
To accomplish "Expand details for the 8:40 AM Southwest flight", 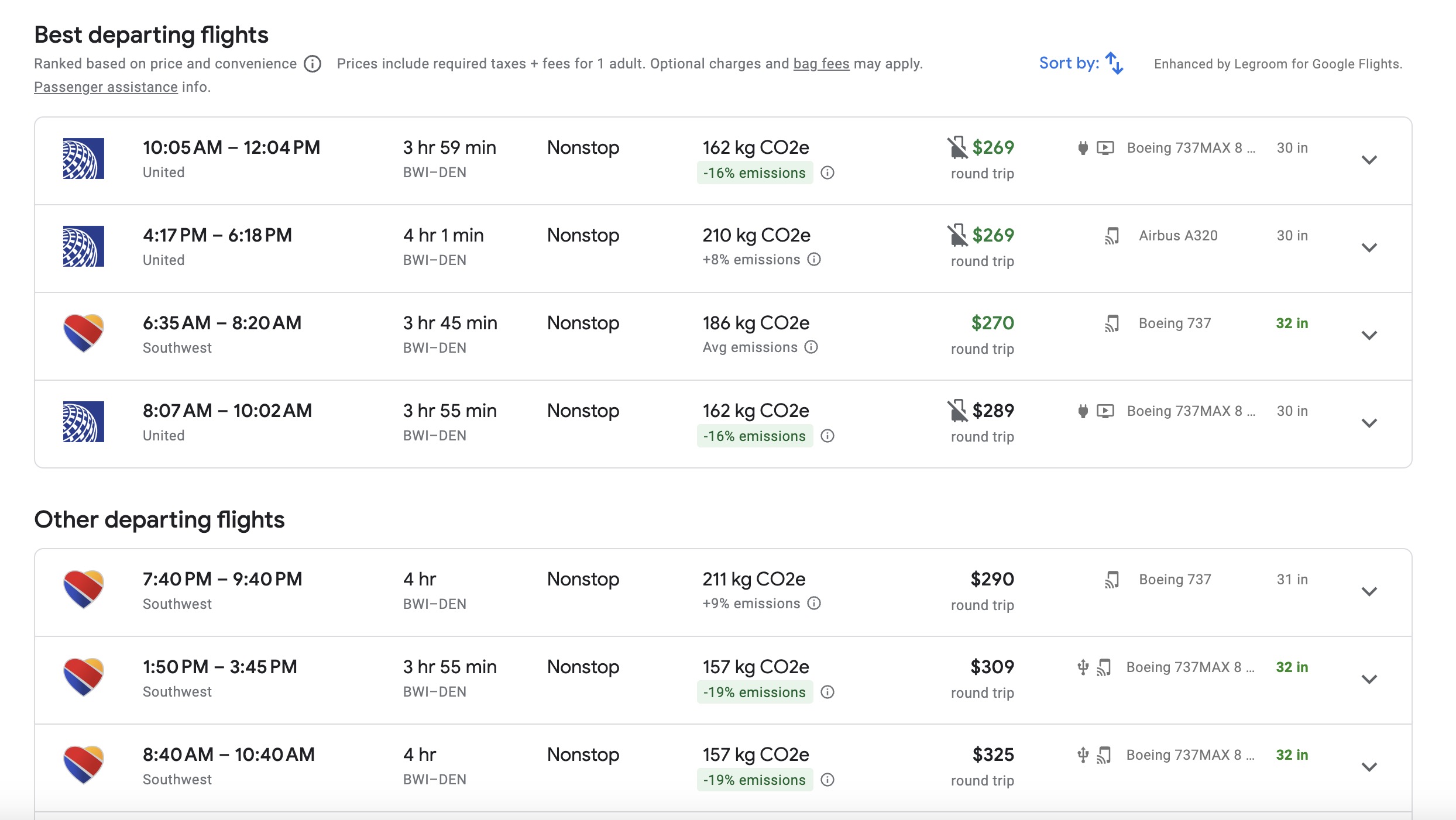I will (x=1369, y=766).
